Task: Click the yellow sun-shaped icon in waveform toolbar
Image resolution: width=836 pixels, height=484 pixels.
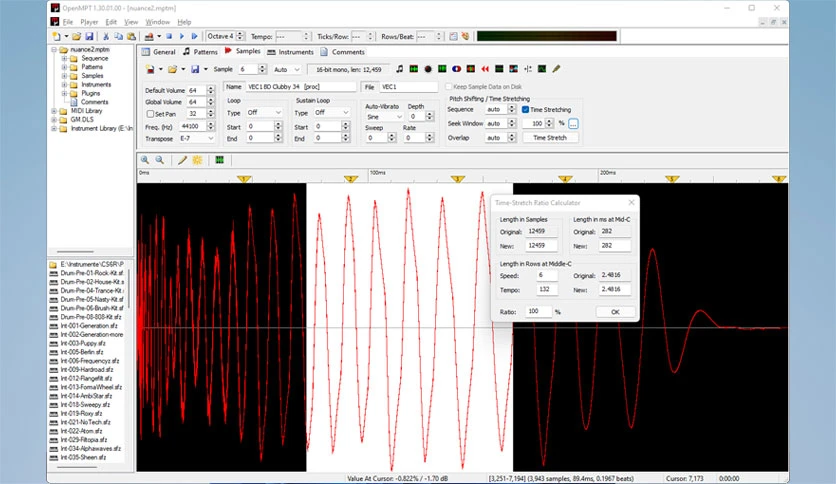Action: click(x=197, y=160)
